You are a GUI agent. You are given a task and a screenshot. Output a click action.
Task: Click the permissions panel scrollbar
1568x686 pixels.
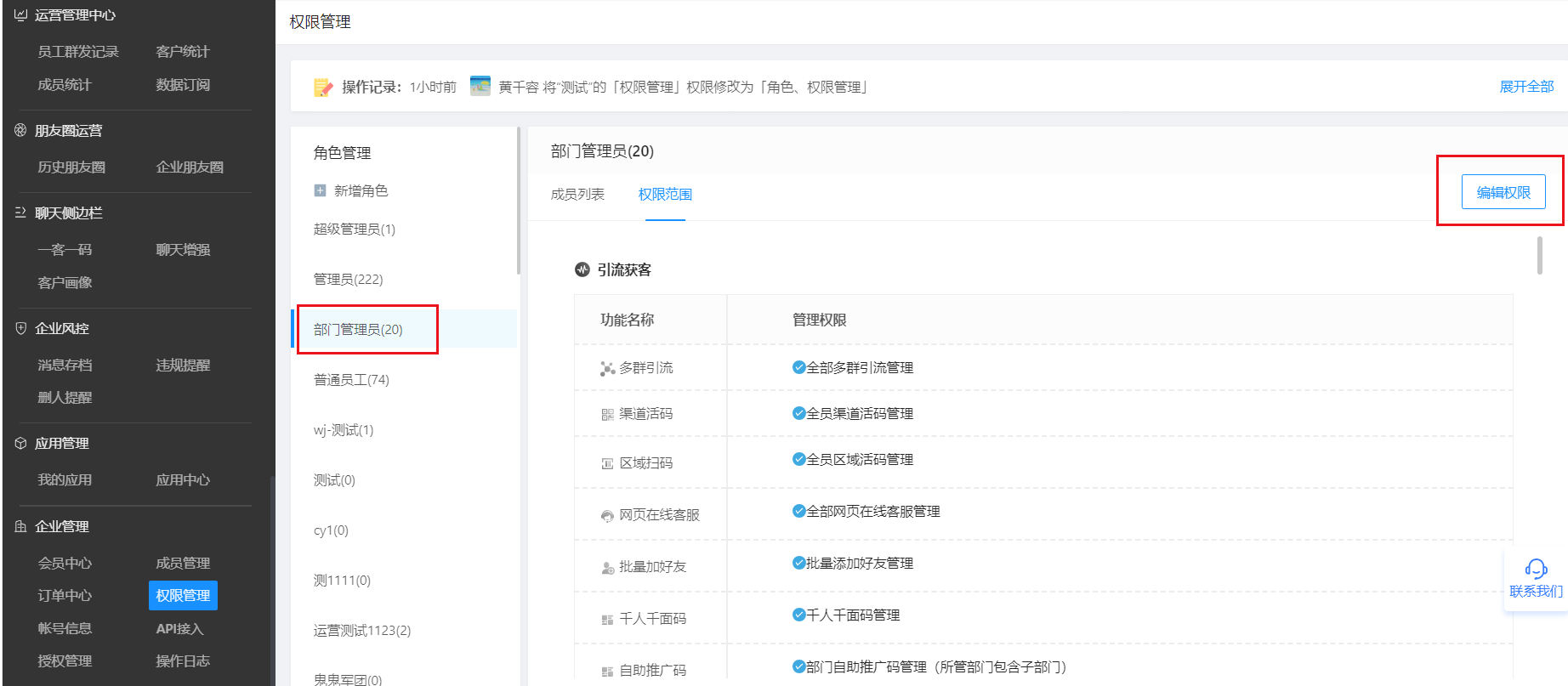tap(1540, 255)
